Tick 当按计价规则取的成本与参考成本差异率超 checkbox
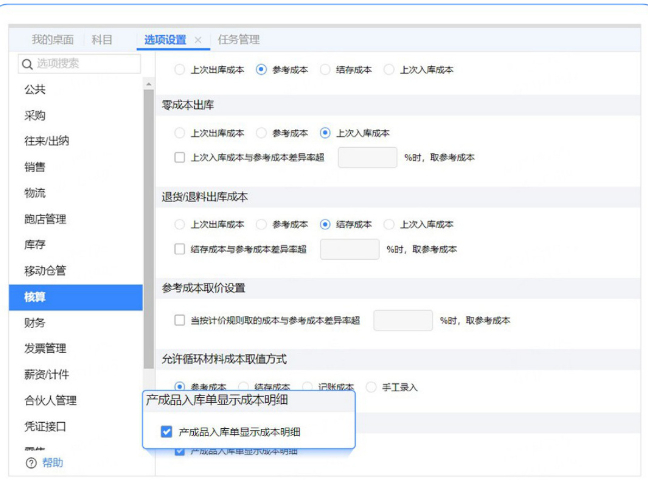The height and width of the screenshot is (480, 648). point(179,320)
